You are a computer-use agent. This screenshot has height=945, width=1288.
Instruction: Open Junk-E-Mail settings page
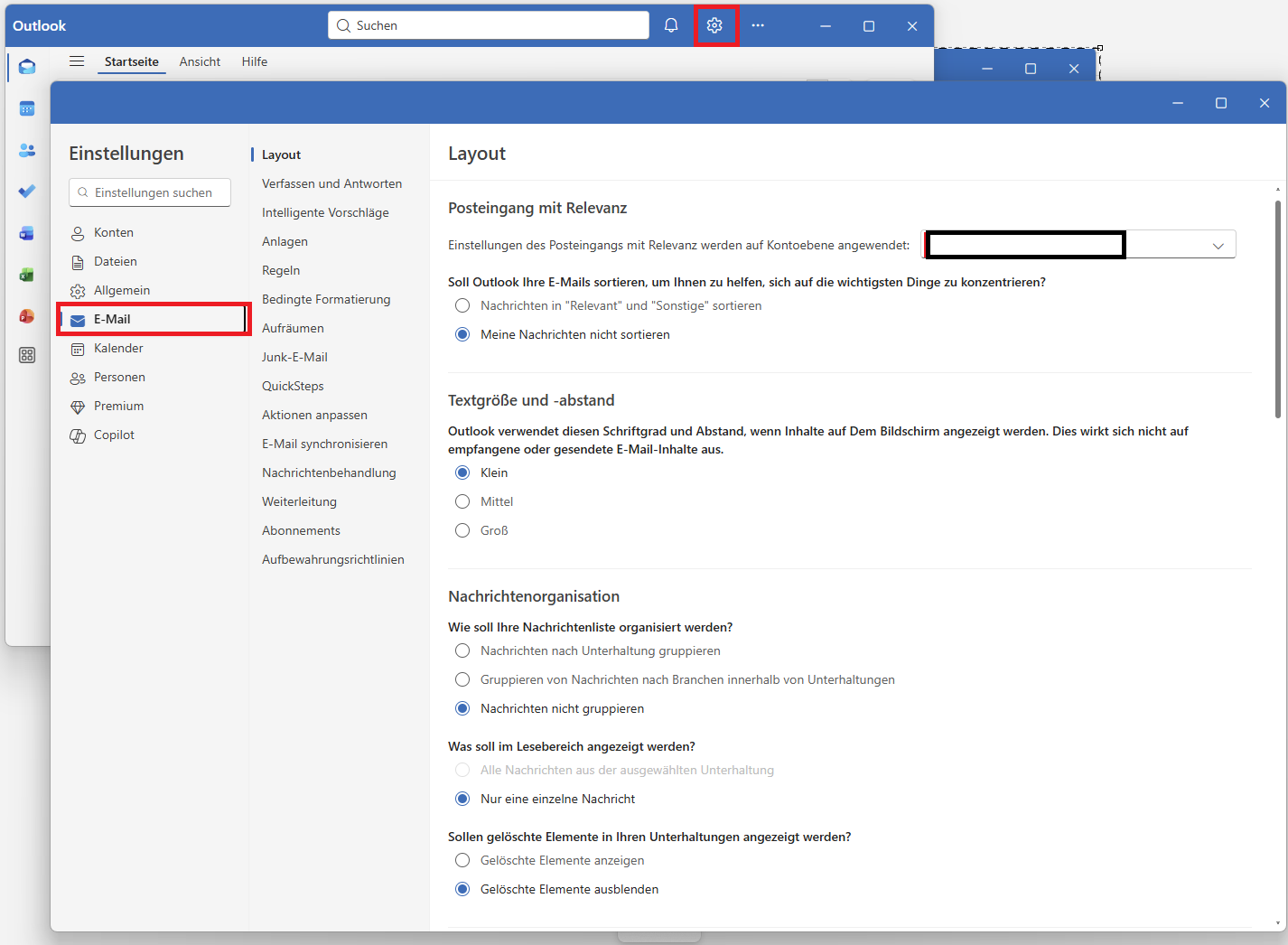click(x=294, y=357)
